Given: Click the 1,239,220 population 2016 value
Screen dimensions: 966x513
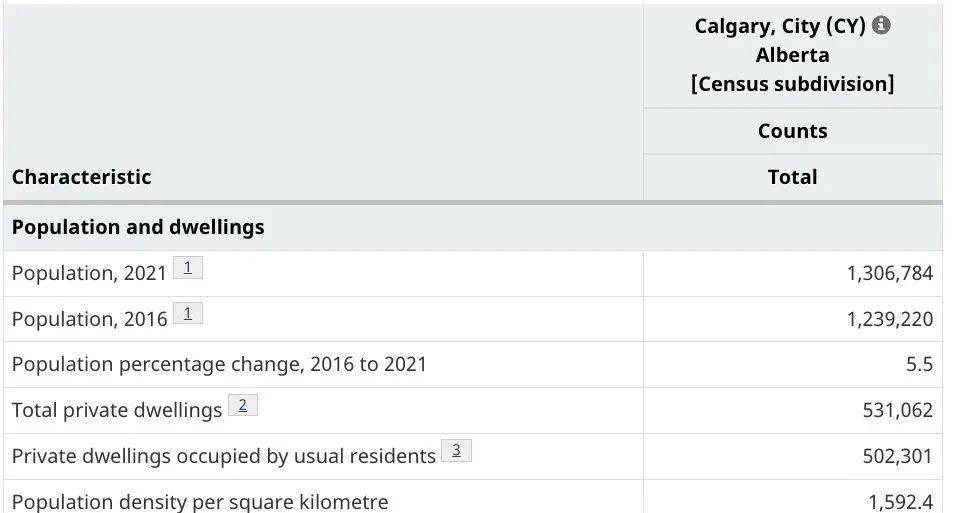Looking at the screenshot, I should pos(890,319).
